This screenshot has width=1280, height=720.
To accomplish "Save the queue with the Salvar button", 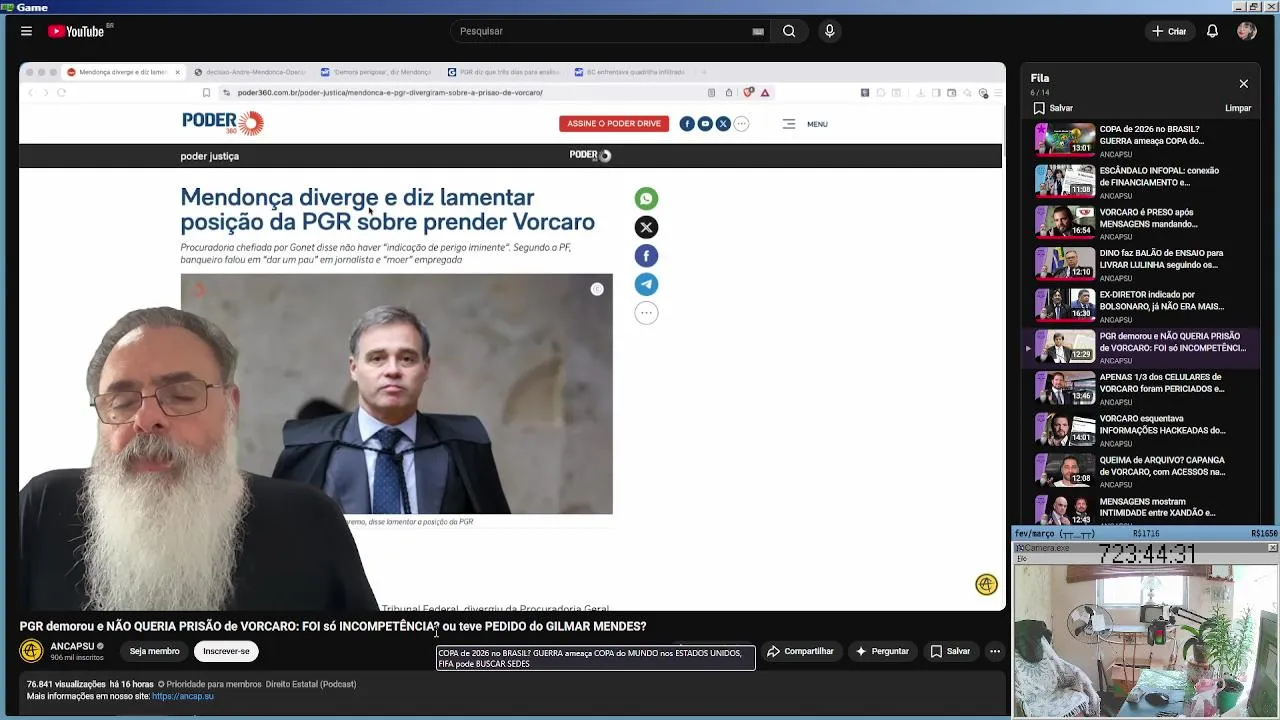I will (x=1053, y=108).
